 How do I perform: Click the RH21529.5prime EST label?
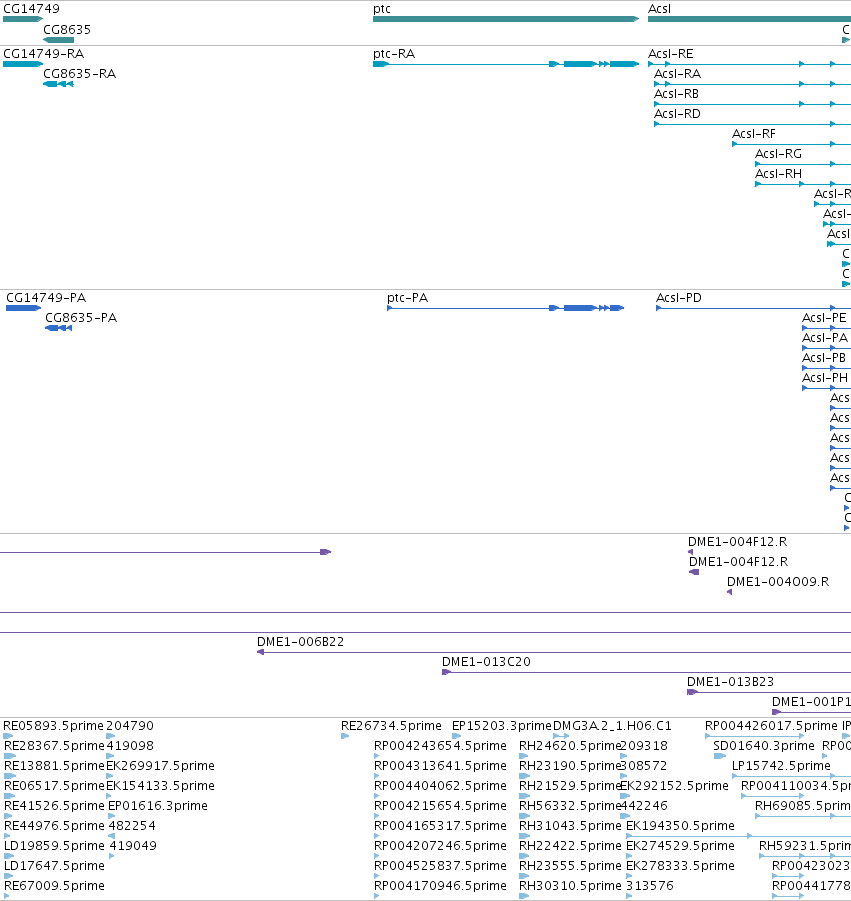[569, 786]
